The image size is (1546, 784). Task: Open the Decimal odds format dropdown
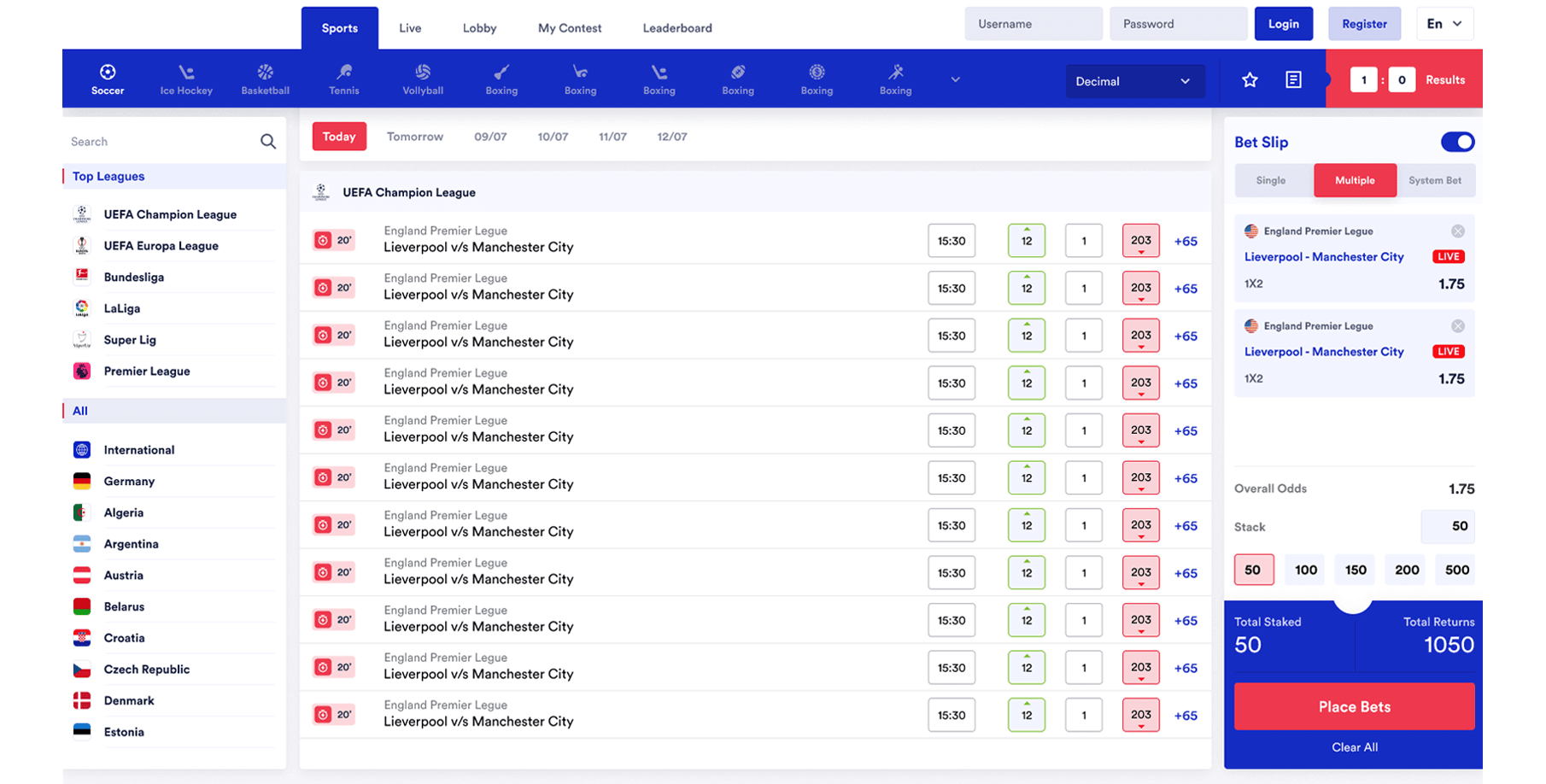(1134, 81)
